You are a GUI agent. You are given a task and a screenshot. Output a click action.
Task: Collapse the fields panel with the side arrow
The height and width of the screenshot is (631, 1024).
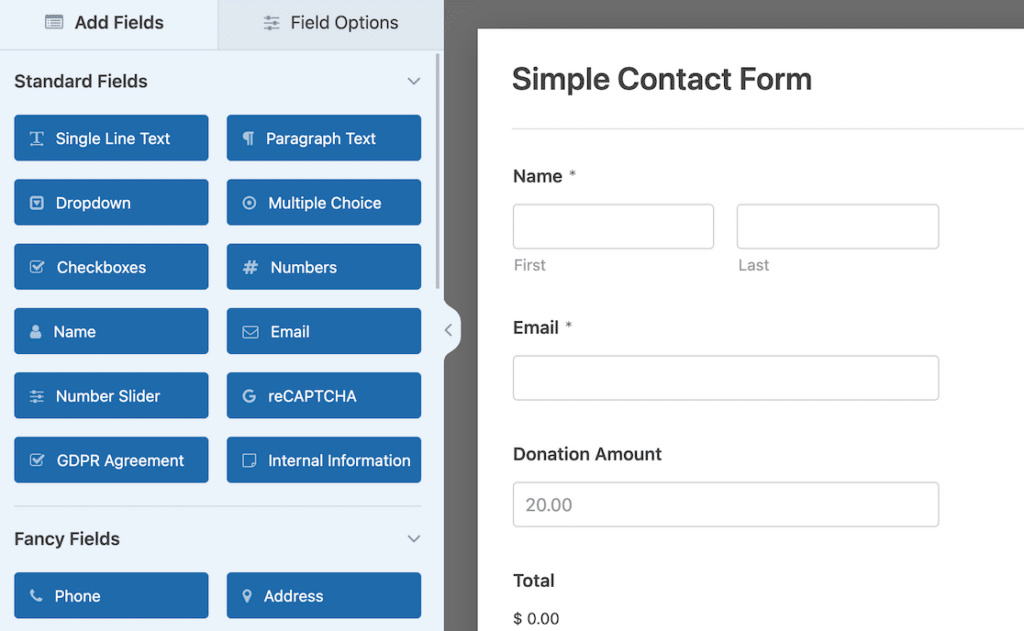point(447,328)
